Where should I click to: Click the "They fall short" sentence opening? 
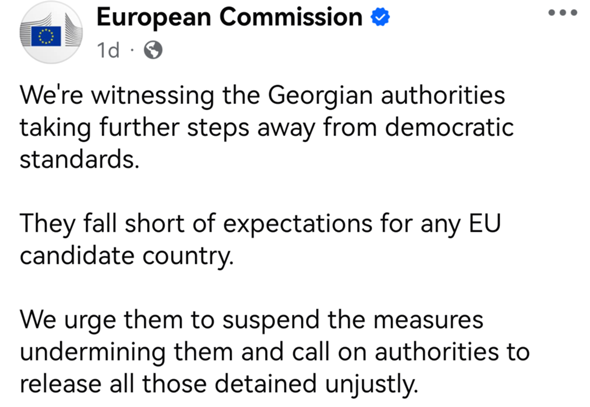(x=102, y=224)
